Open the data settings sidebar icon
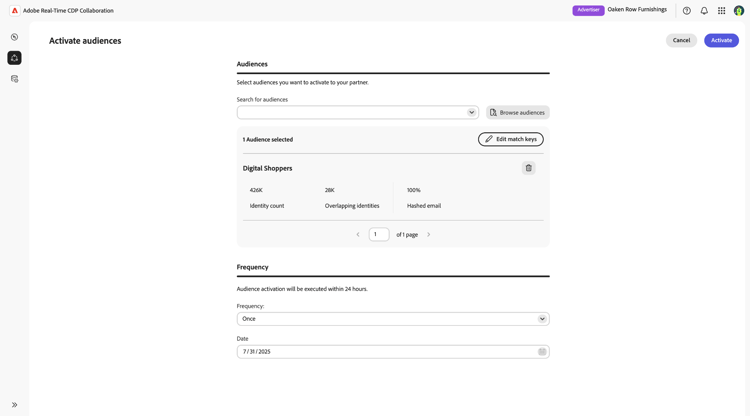This screenshot has height=416, width=750. tap(14, 79)
